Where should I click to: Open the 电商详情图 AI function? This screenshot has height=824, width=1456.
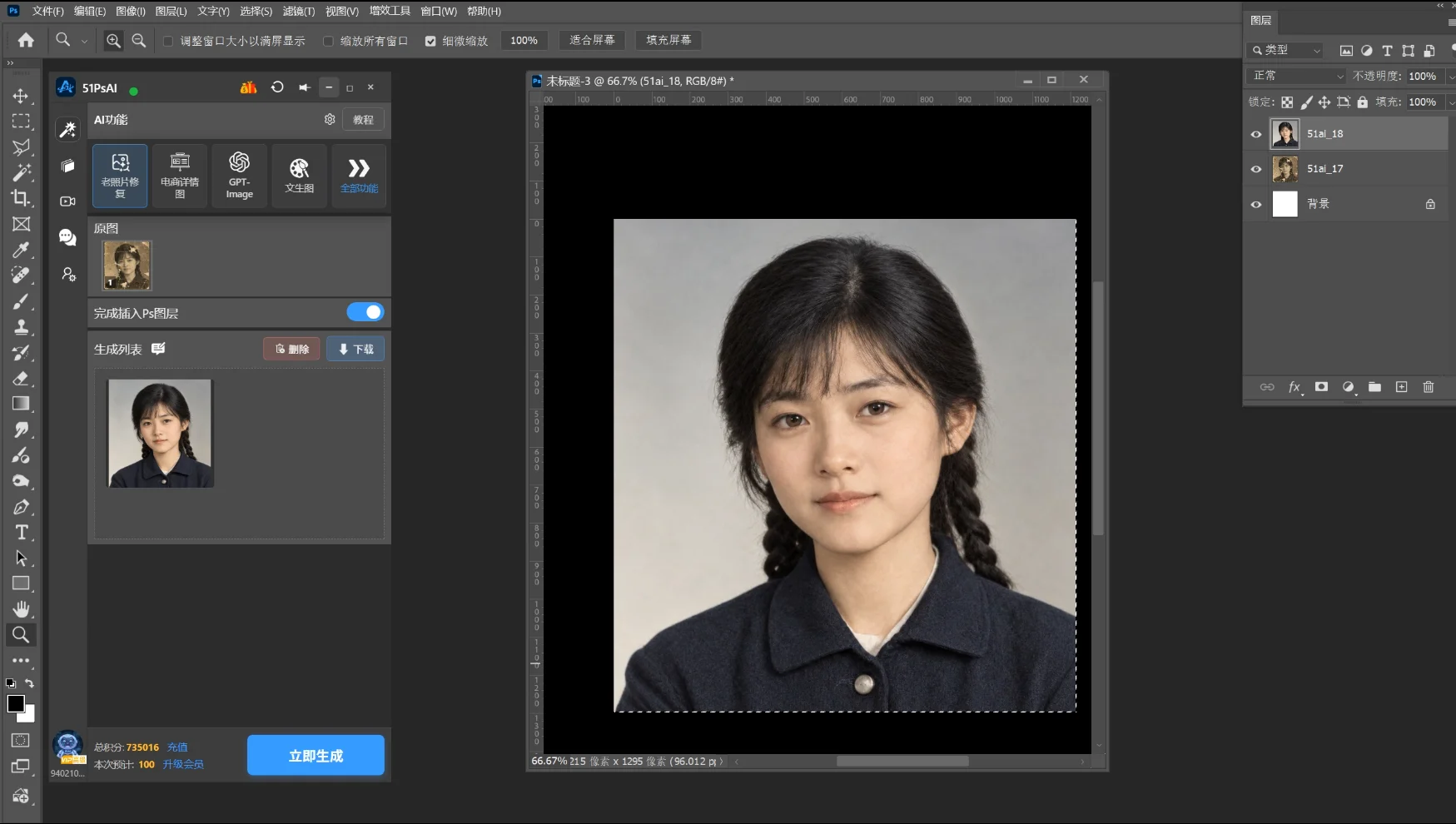(180, 176)
